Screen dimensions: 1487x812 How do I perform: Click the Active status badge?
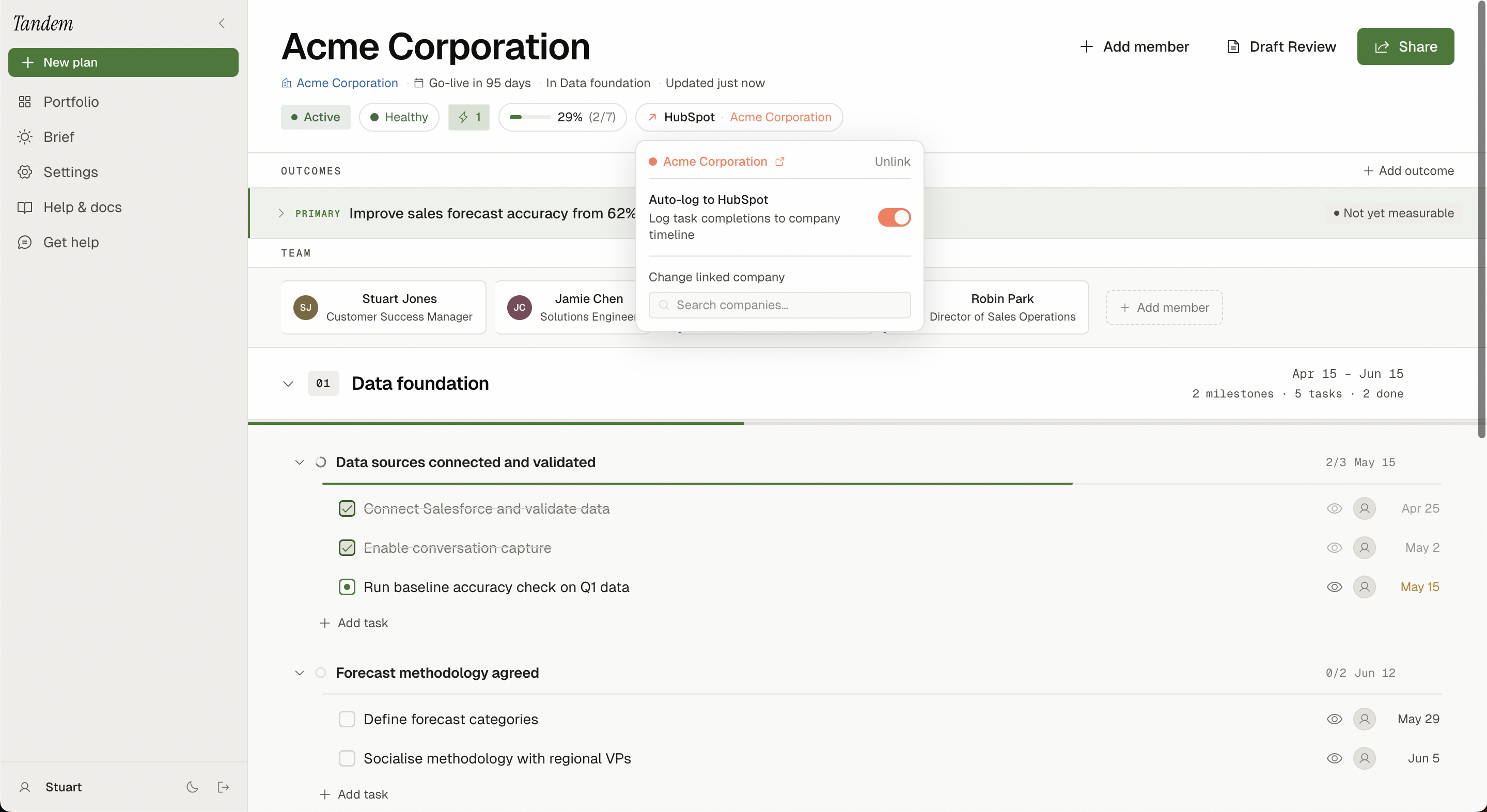[316, 117]
